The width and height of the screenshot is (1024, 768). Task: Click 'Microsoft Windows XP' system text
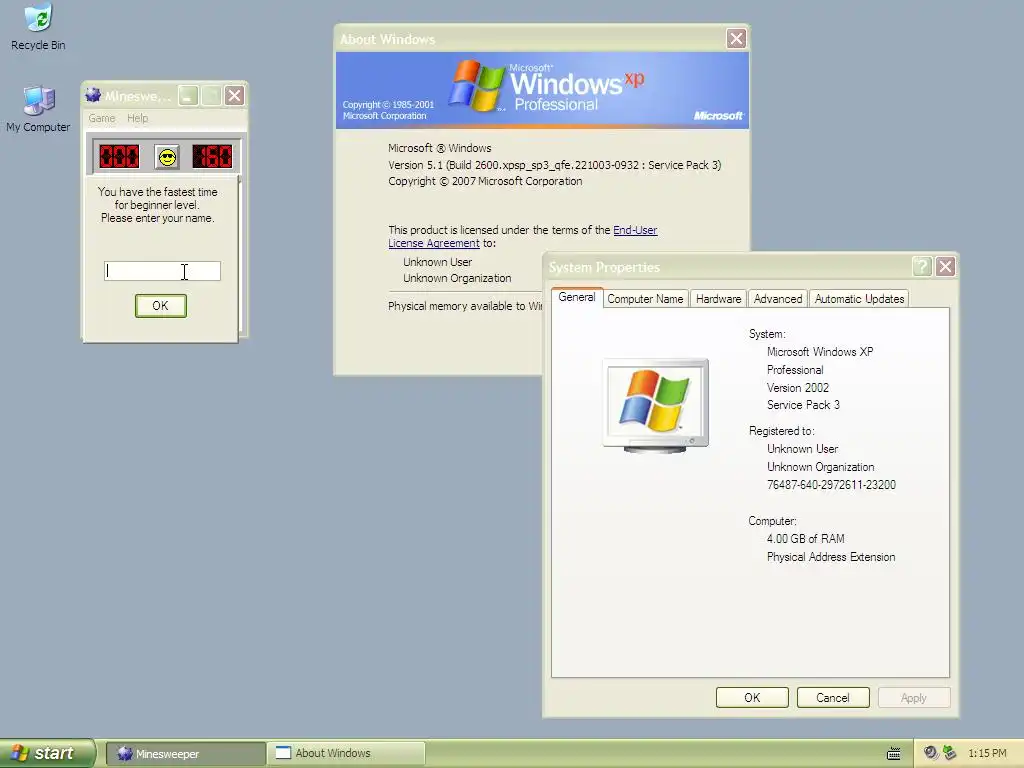820,351
